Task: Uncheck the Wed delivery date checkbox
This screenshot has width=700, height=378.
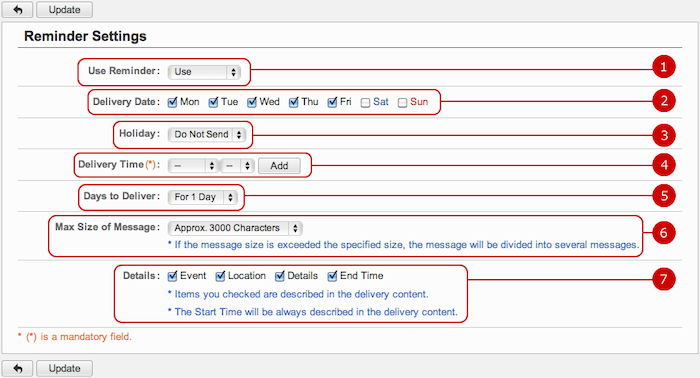Action: click(252, 102)
